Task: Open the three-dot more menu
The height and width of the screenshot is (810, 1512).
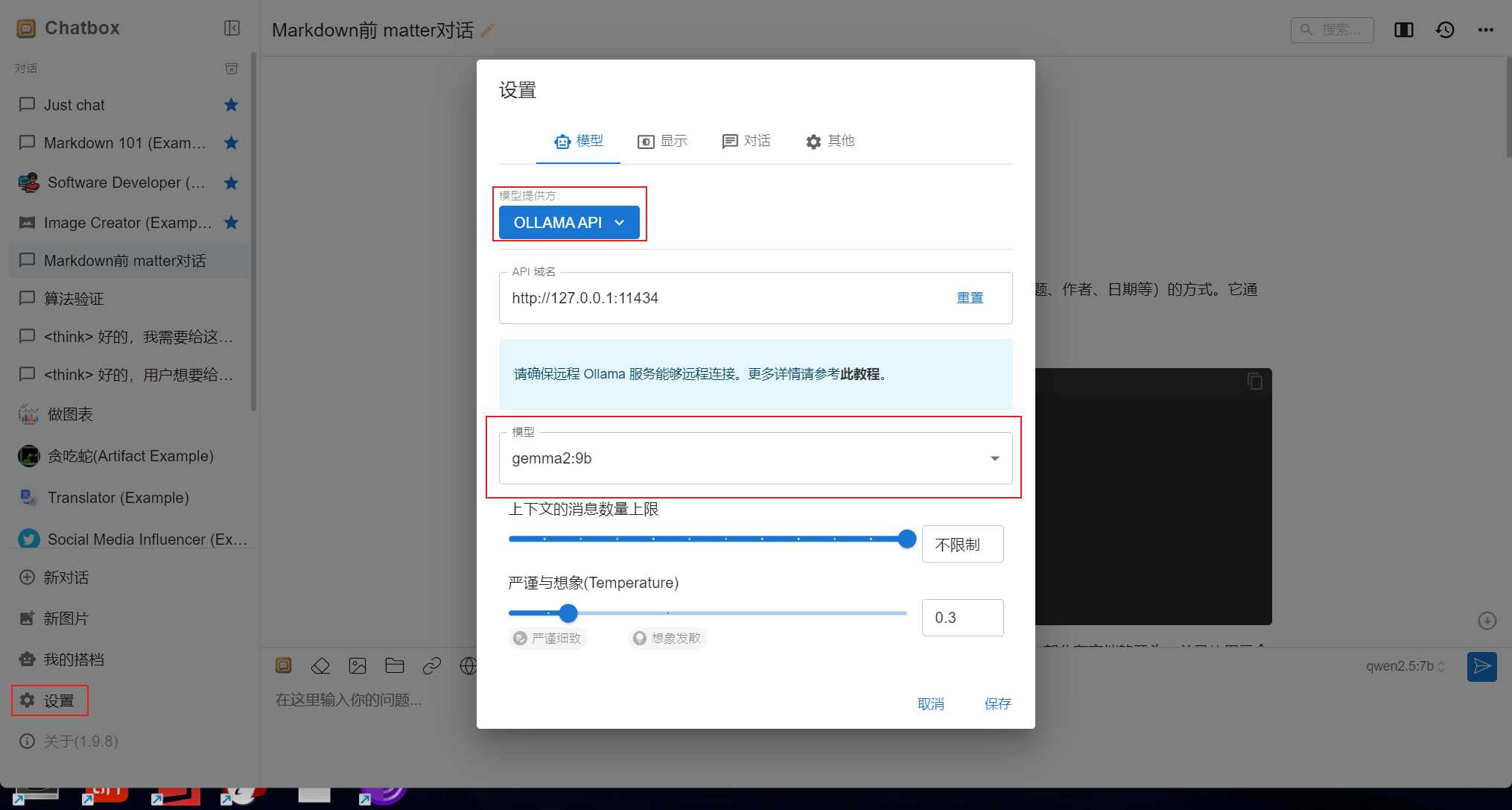Action: [1486, 30]
